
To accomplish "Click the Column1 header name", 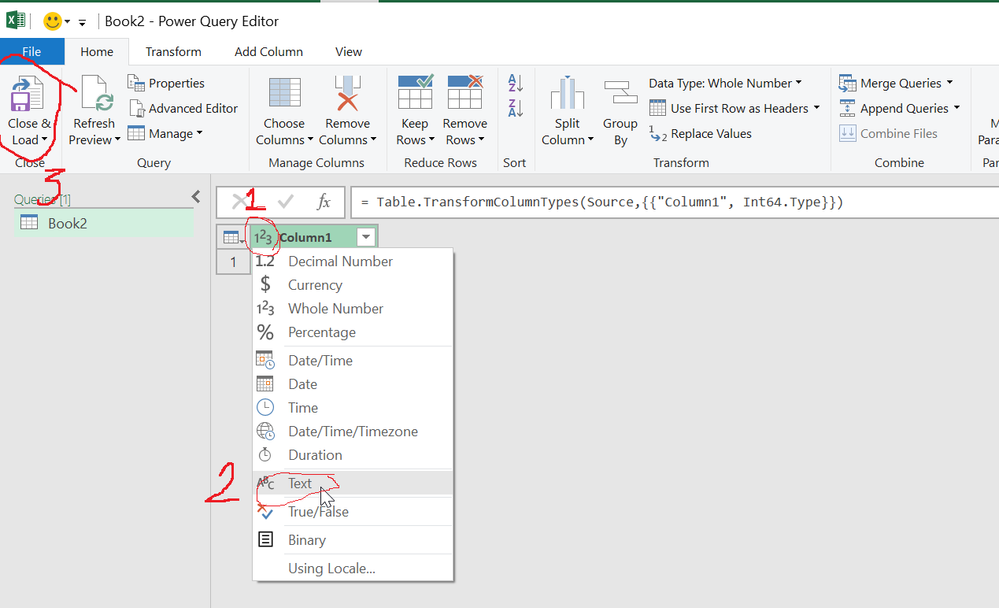I will [x=306, y=238].
